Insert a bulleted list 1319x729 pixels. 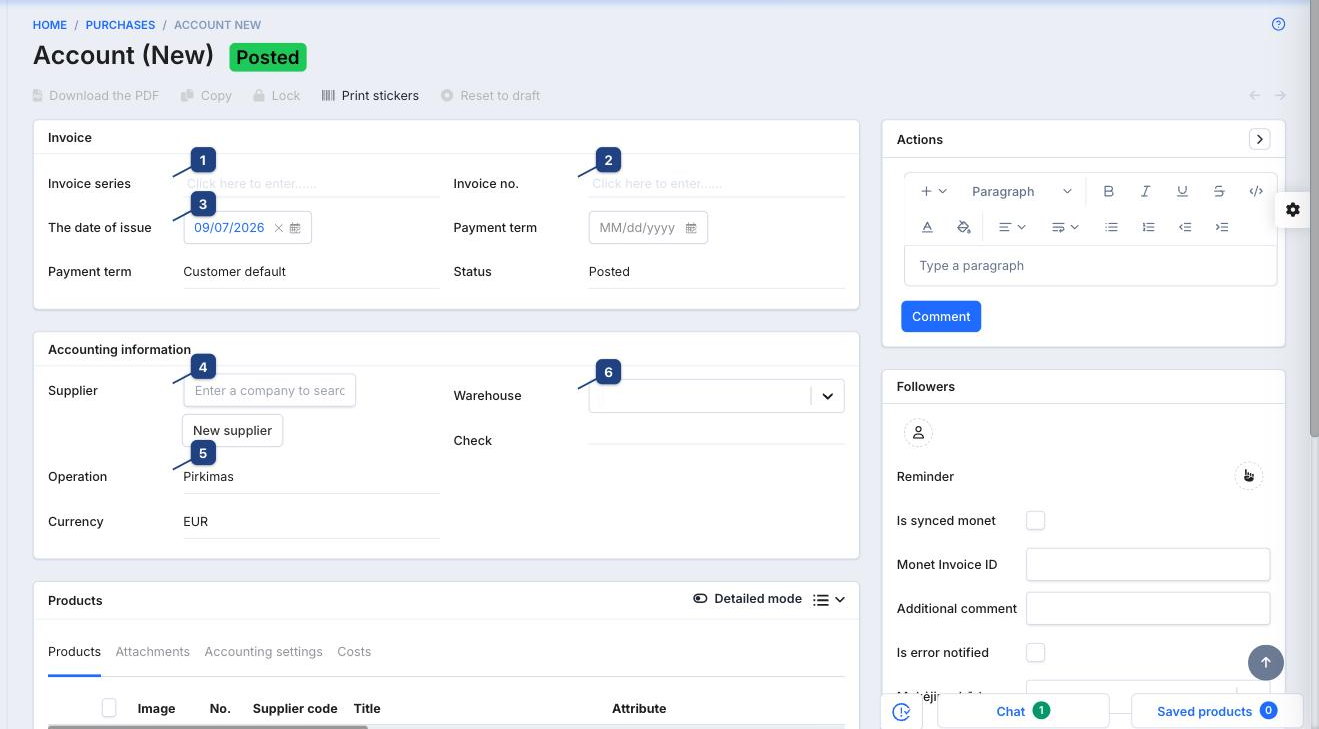[1111, 227]
